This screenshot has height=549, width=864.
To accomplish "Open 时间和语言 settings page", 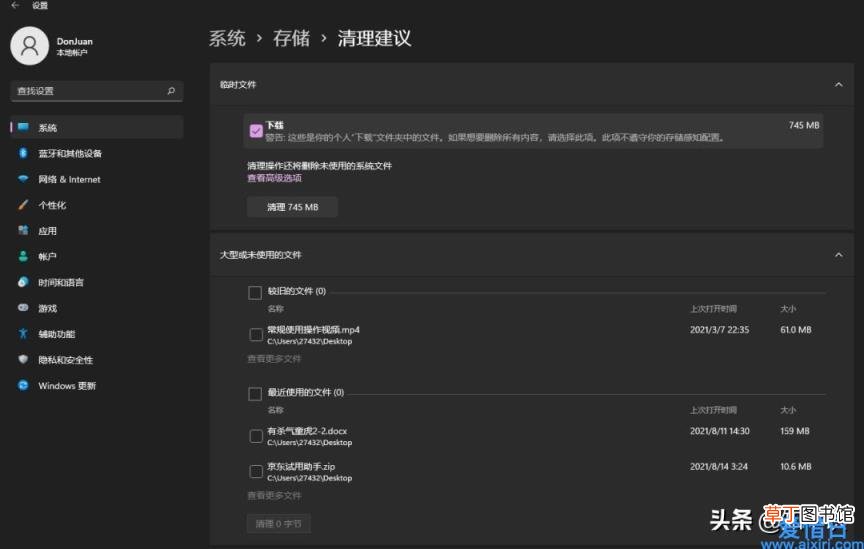I will point(97,282).
